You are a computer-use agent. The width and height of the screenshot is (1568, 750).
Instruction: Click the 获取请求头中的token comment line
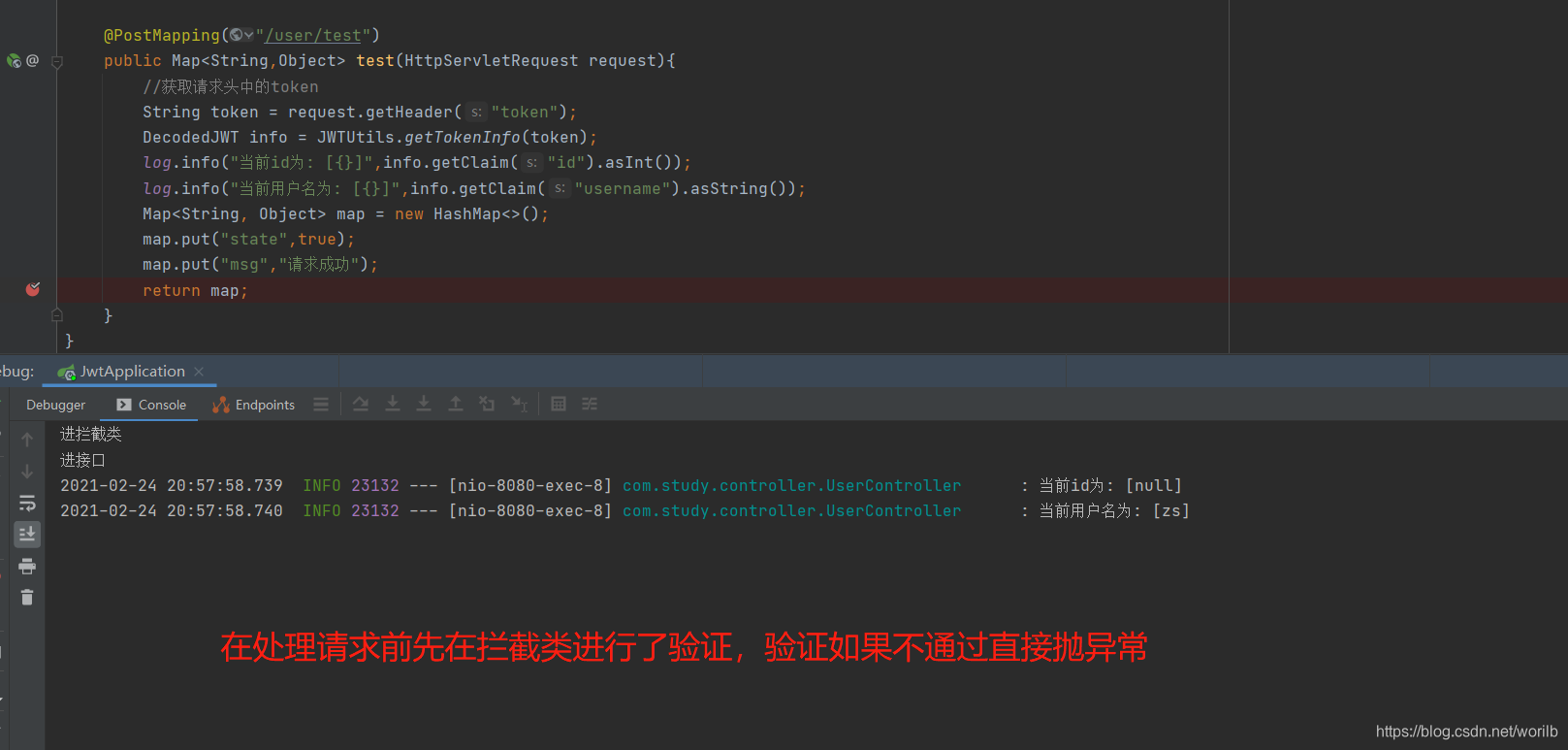coord(231,86)
